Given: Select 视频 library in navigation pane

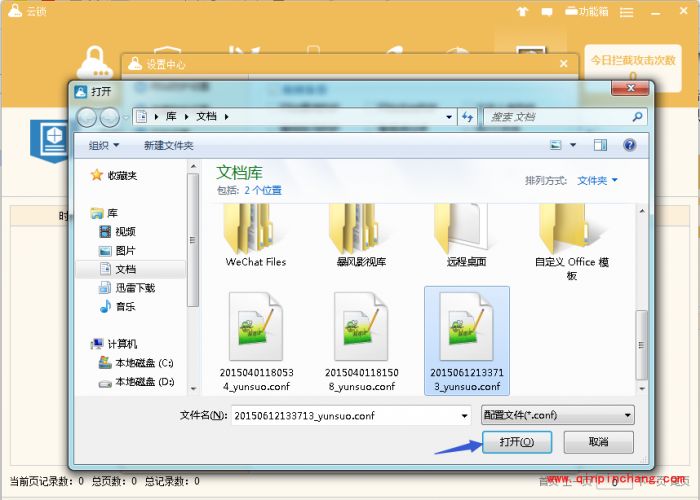Looking at the screenshot, I should [117, 232].
